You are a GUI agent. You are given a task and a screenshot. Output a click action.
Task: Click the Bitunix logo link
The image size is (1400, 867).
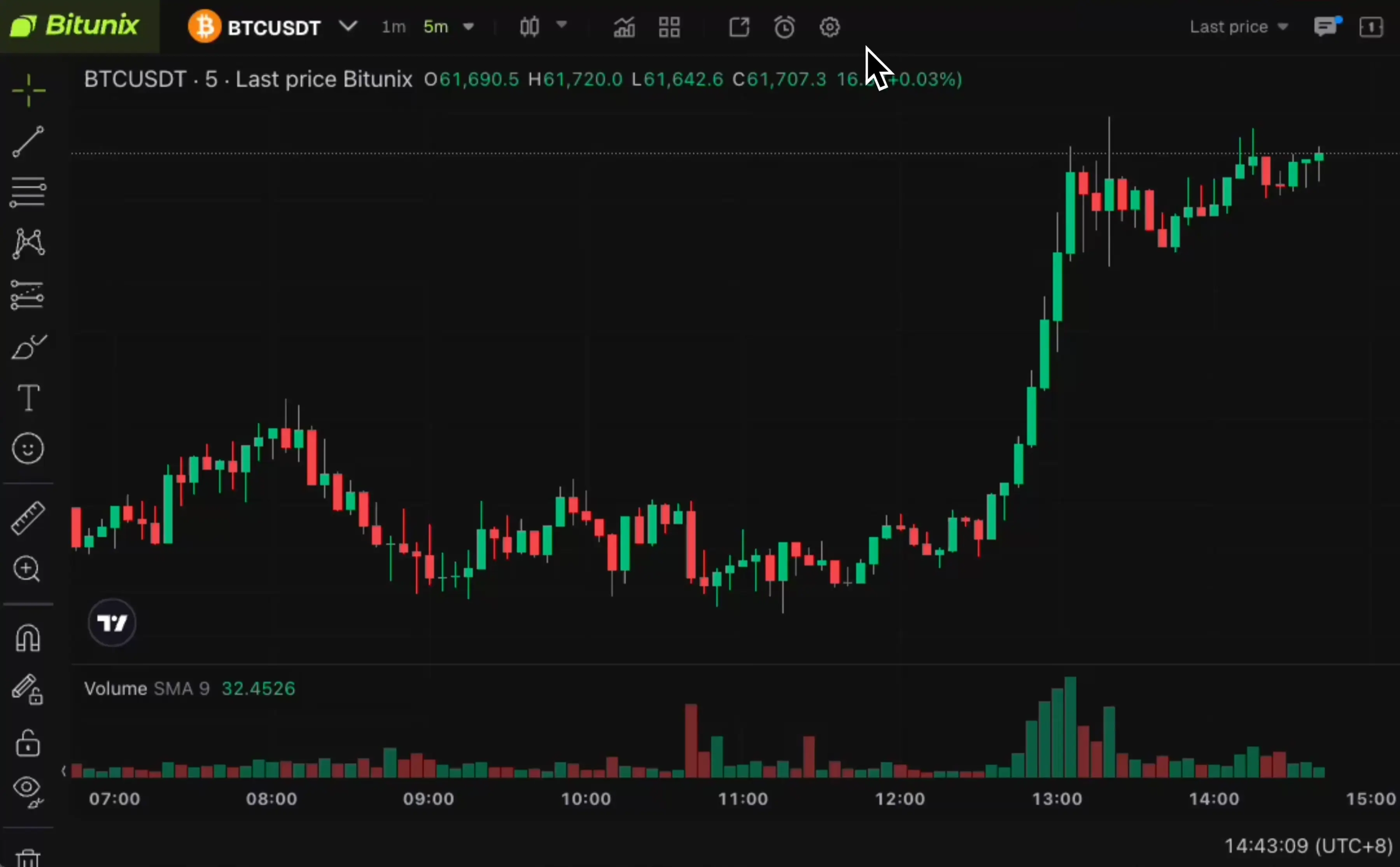75,25
